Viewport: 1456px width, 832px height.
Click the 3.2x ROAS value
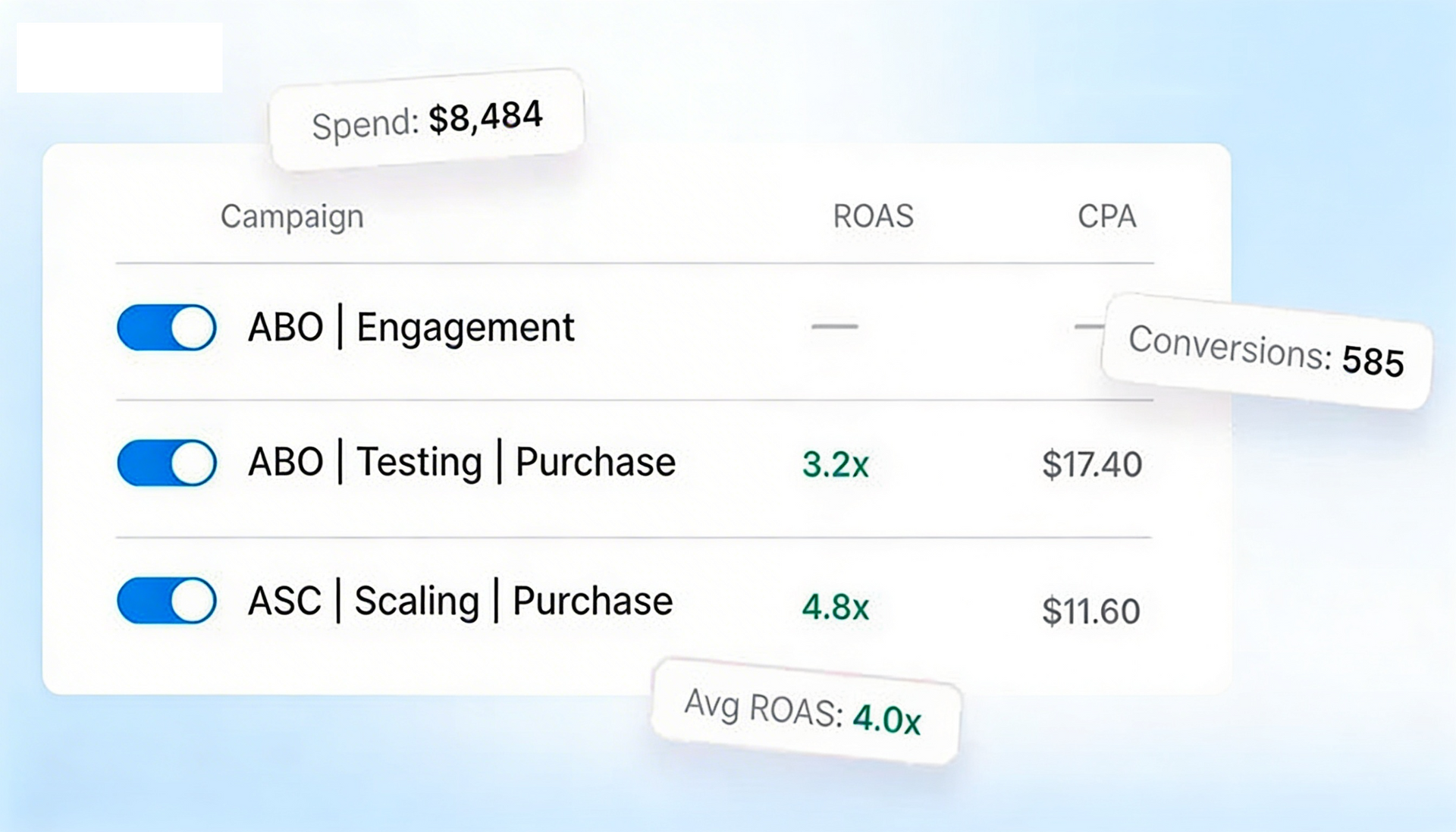tap(835, 464)
